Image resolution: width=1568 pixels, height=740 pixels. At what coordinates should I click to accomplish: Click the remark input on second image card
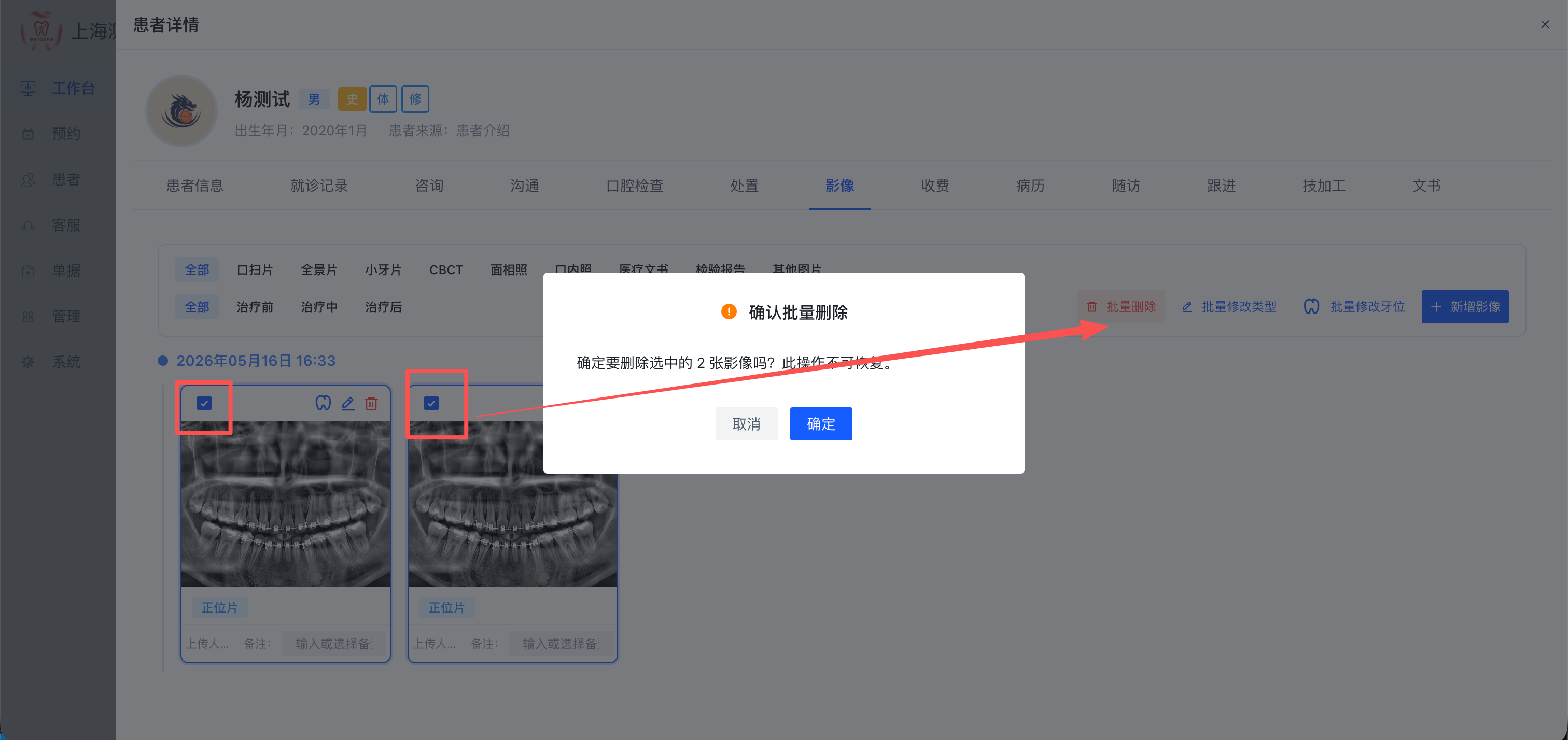pyautogui.click(x=560, y=643)
